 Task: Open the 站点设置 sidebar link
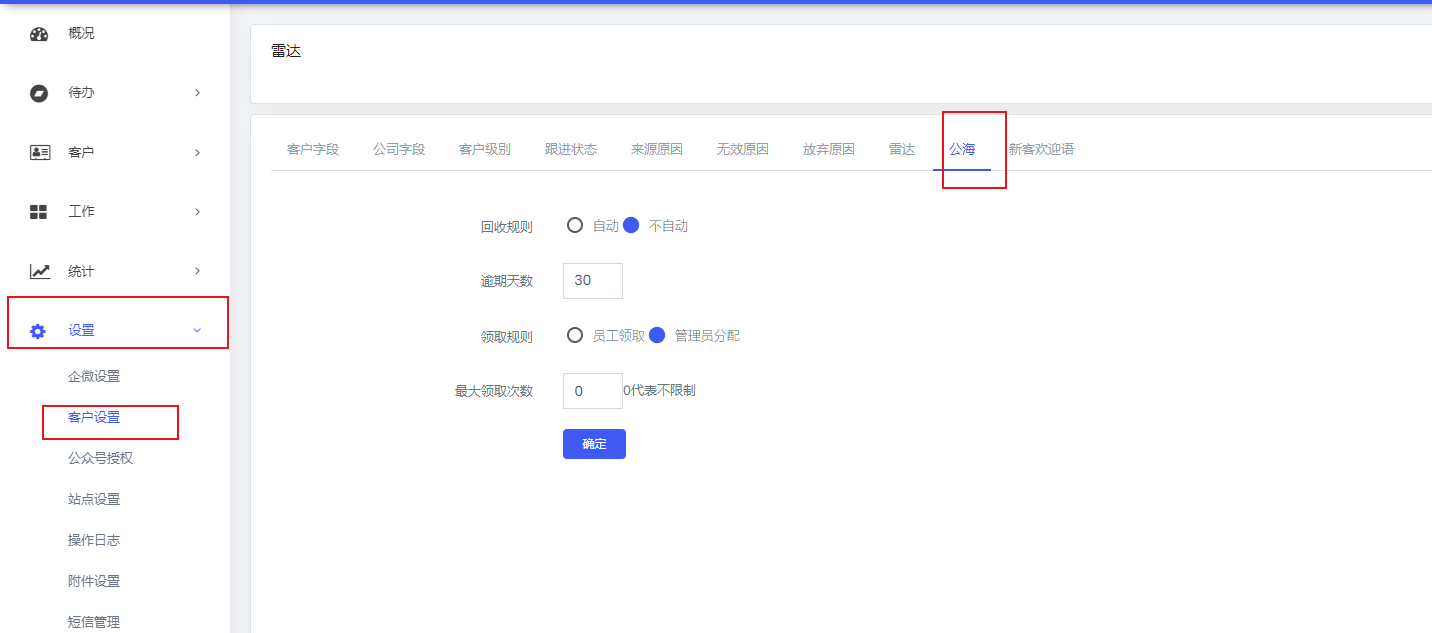pos(94,499)
